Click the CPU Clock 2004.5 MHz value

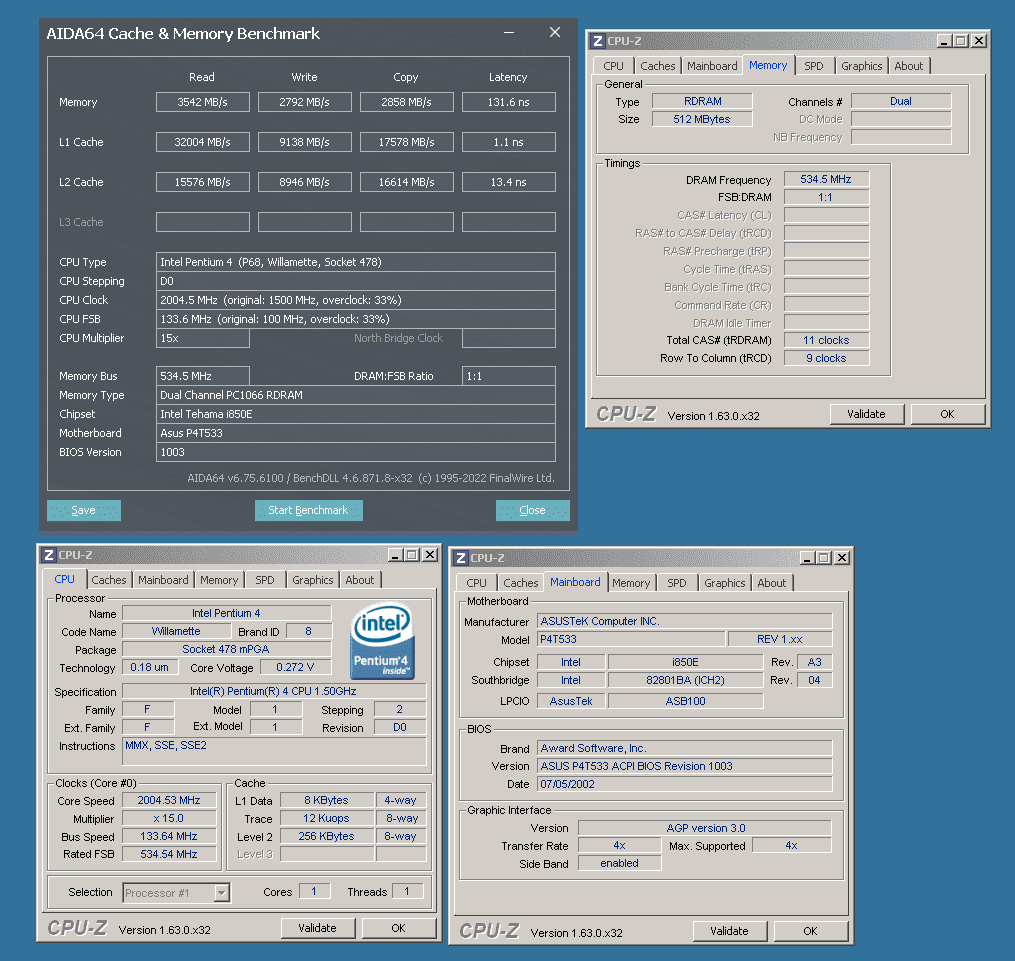(355, 300)
